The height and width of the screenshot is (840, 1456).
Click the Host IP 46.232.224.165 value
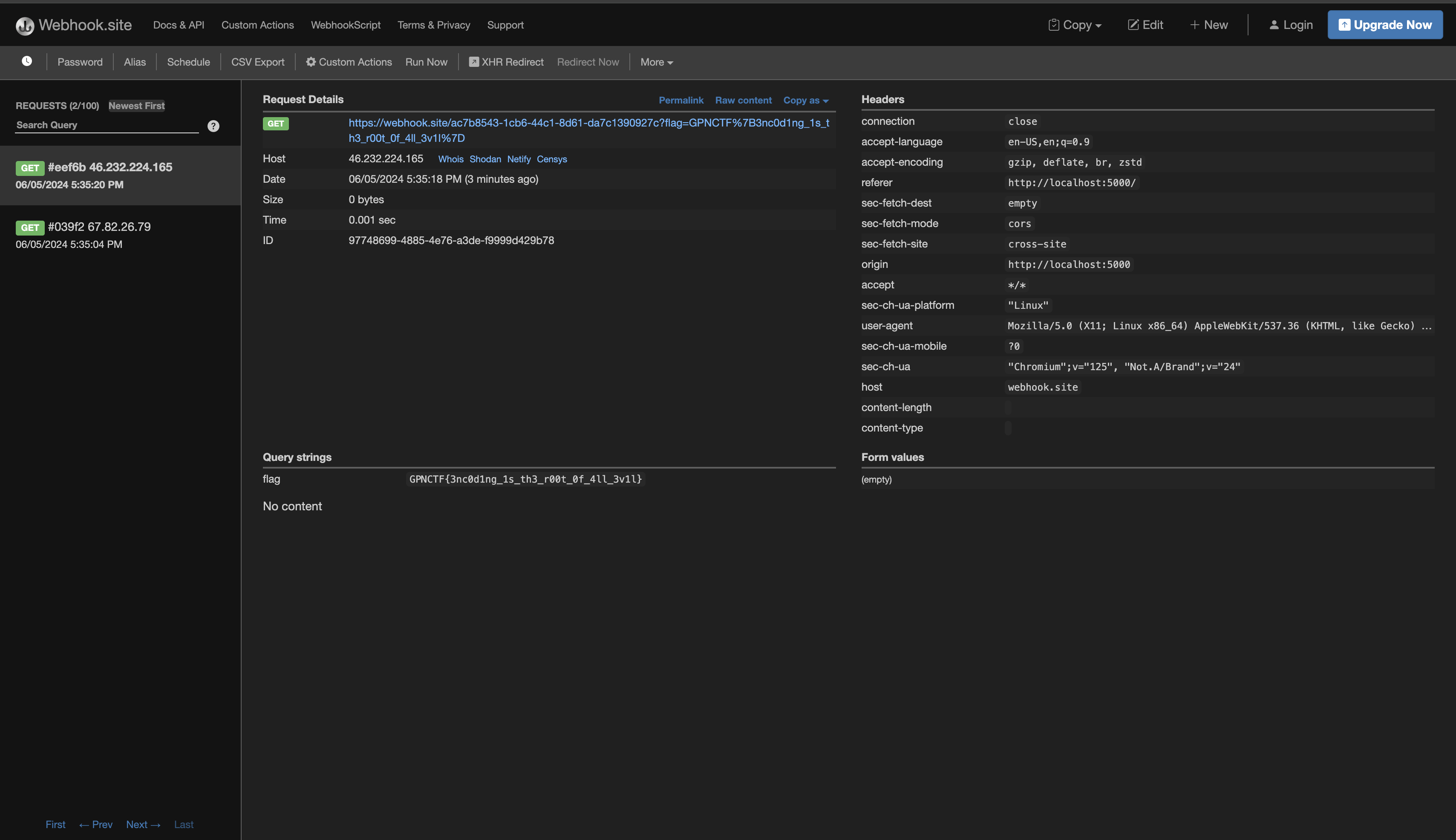[386, 158]
